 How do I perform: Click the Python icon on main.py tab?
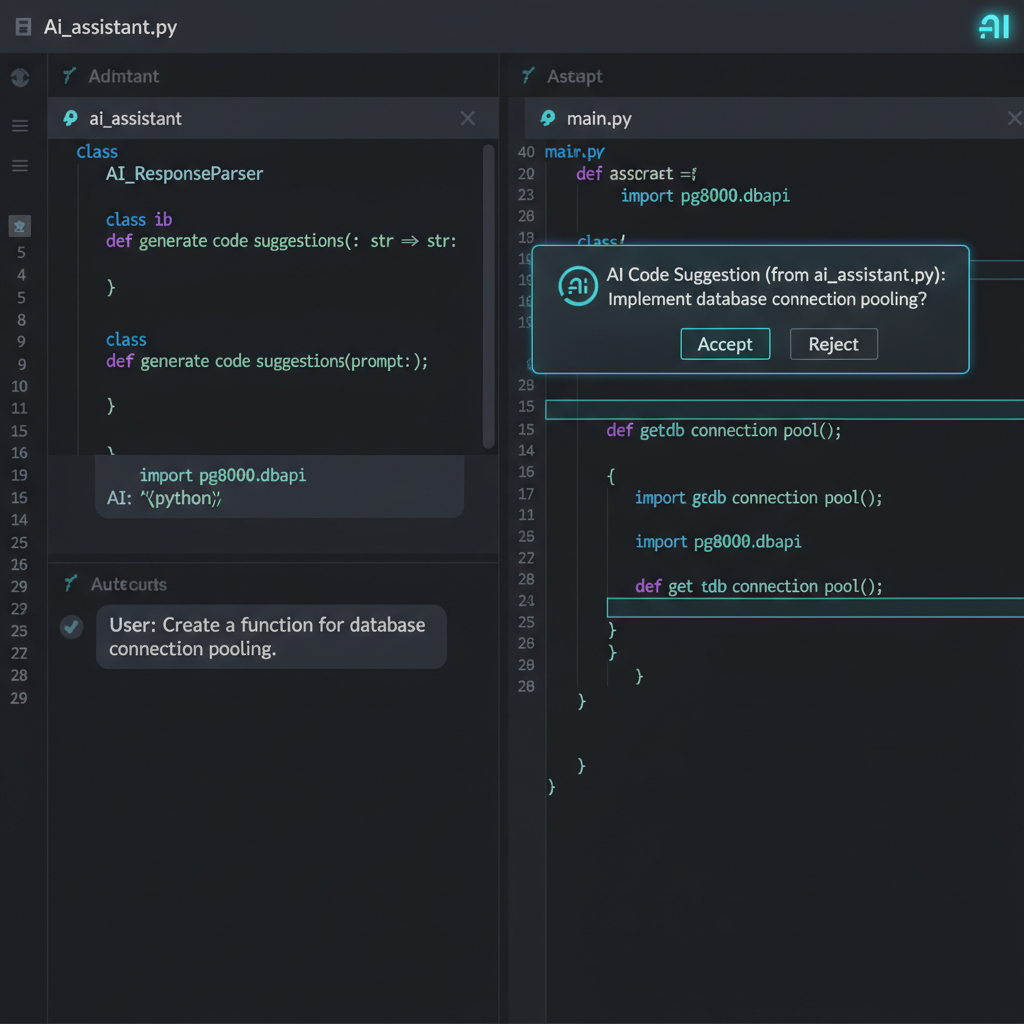548,118
